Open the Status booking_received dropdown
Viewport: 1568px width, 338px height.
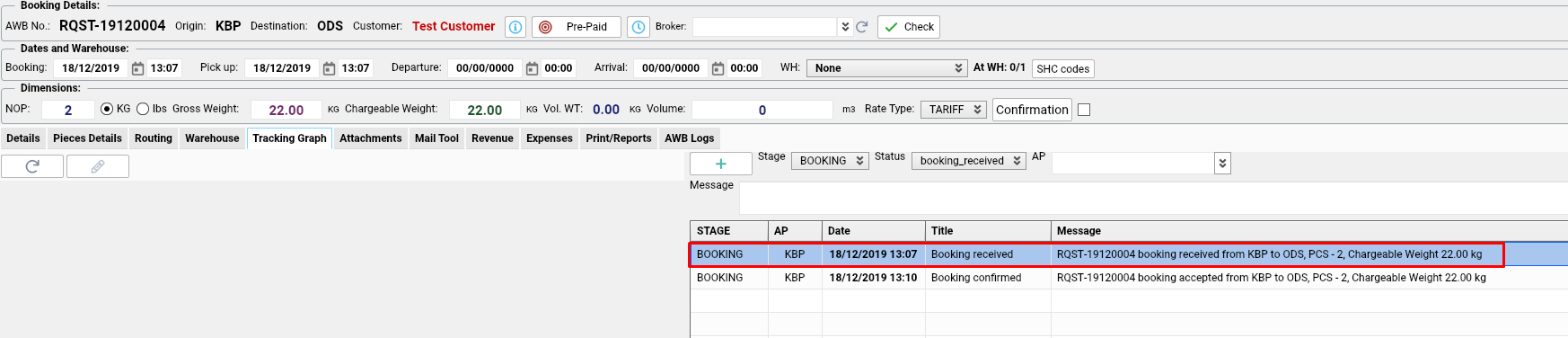(968, 161)
